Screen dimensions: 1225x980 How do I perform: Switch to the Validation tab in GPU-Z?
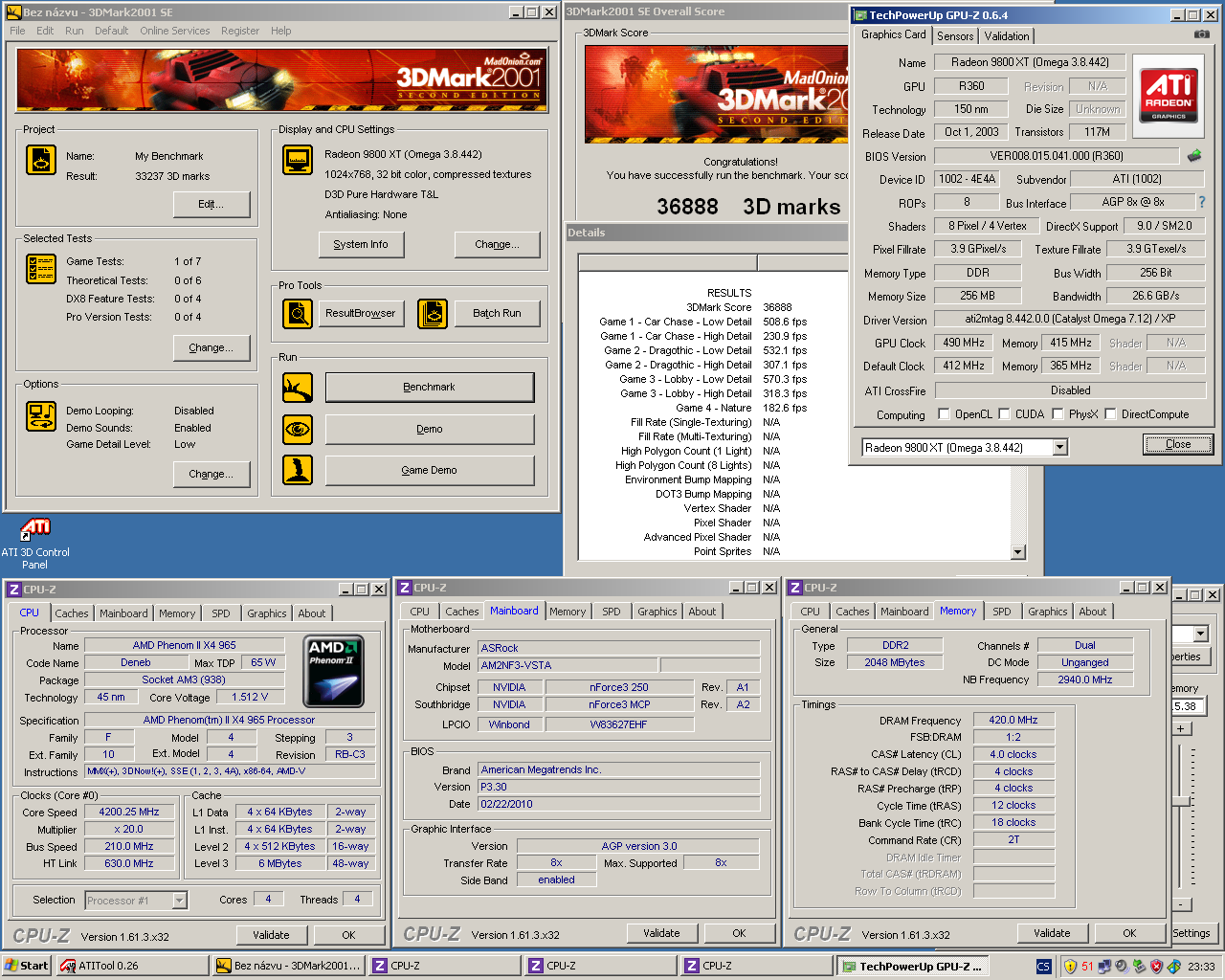coord(1007,35)
